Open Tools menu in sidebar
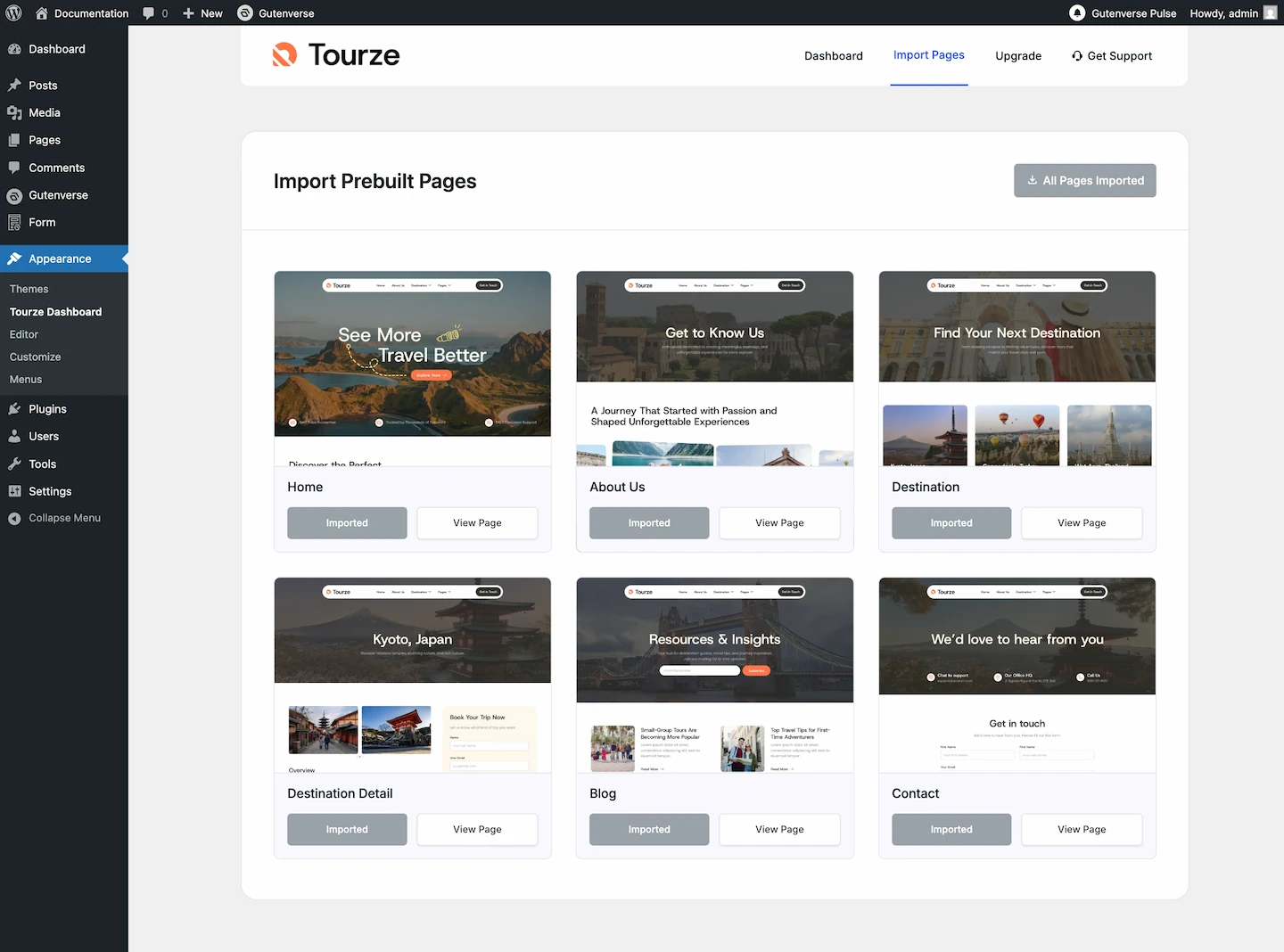 [x=42, y=464]
